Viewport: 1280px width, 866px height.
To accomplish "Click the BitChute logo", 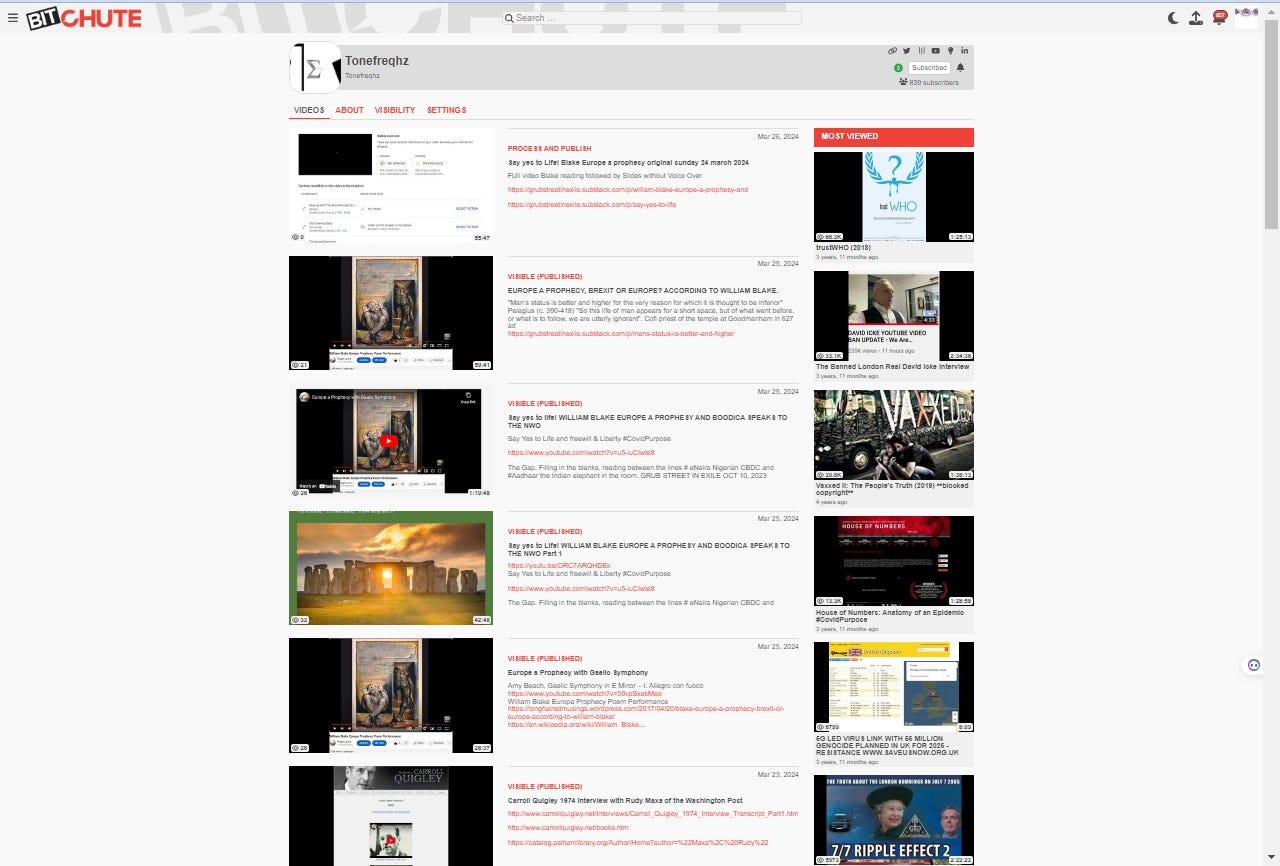I will tap(84, 18).
